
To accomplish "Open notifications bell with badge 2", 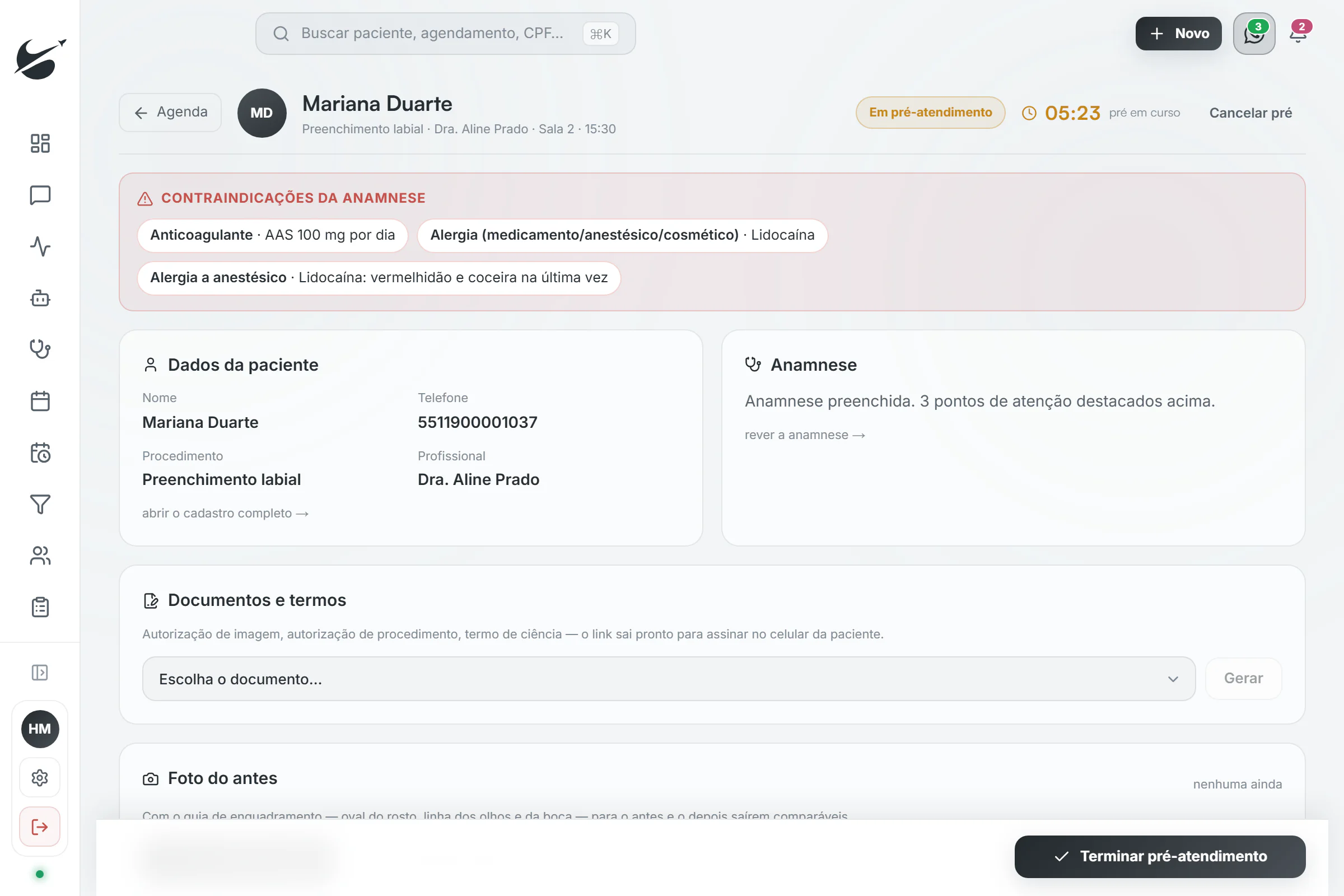I will (x=1298, y=34).
